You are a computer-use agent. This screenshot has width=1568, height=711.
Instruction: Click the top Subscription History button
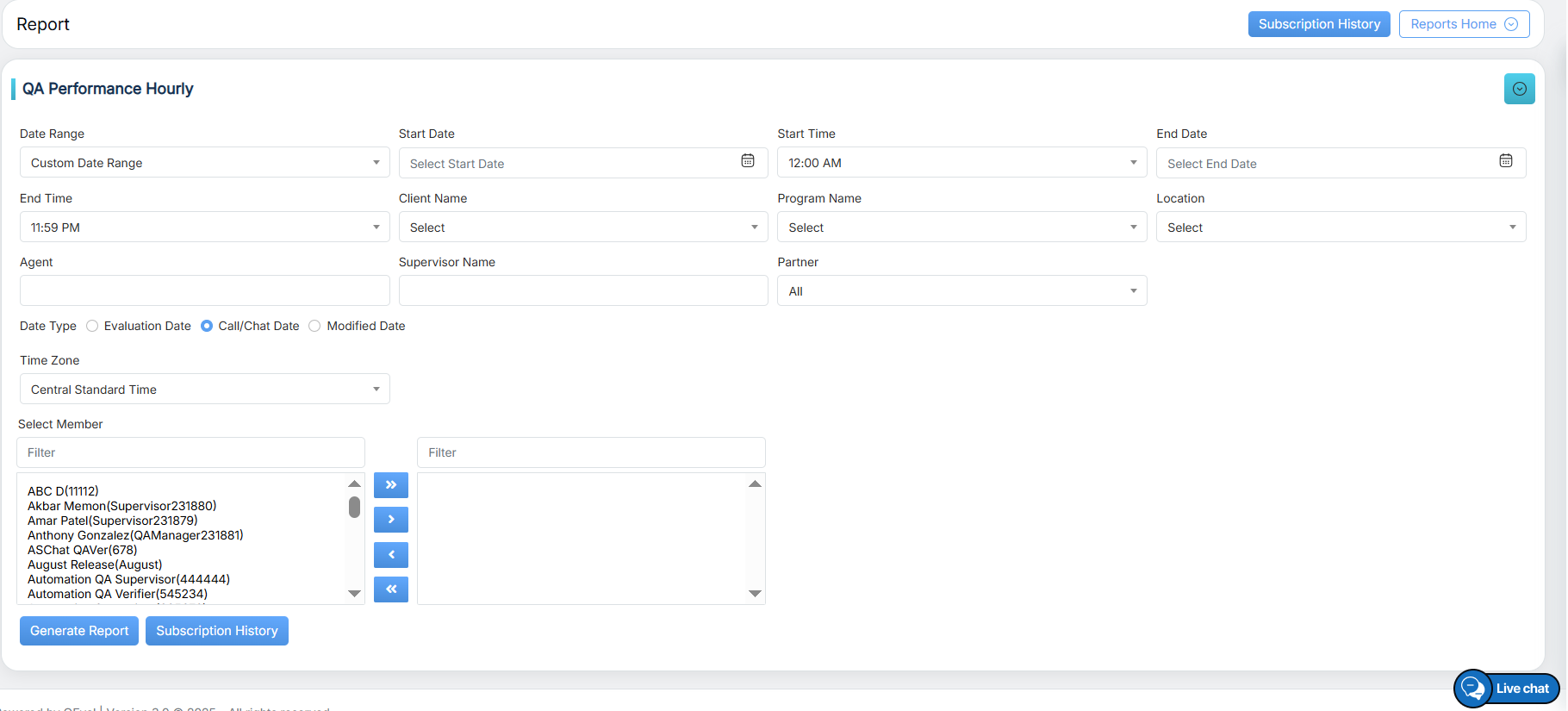(1318, 24)
